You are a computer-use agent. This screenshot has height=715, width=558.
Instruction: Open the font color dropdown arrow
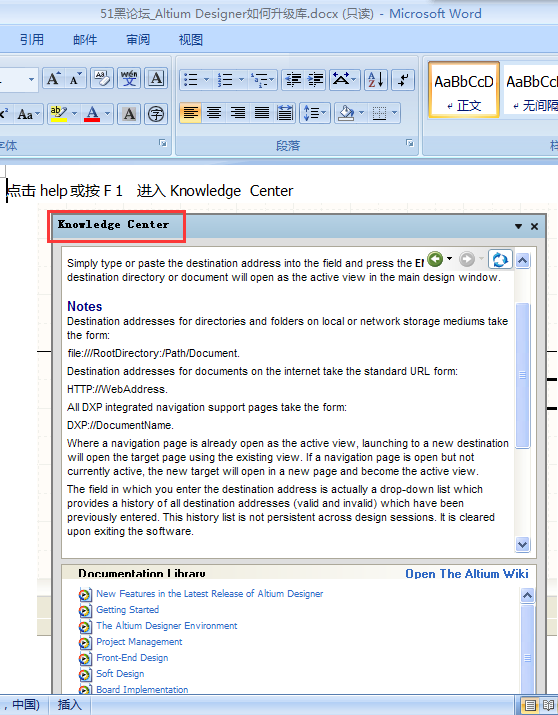click(x=108, y=114)
